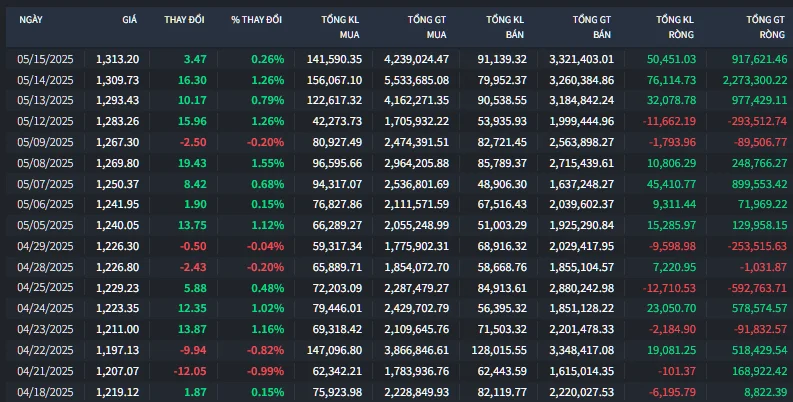The image size is (793, 402).
Task: Click the change value -12.05
Action: pos(190,371)
